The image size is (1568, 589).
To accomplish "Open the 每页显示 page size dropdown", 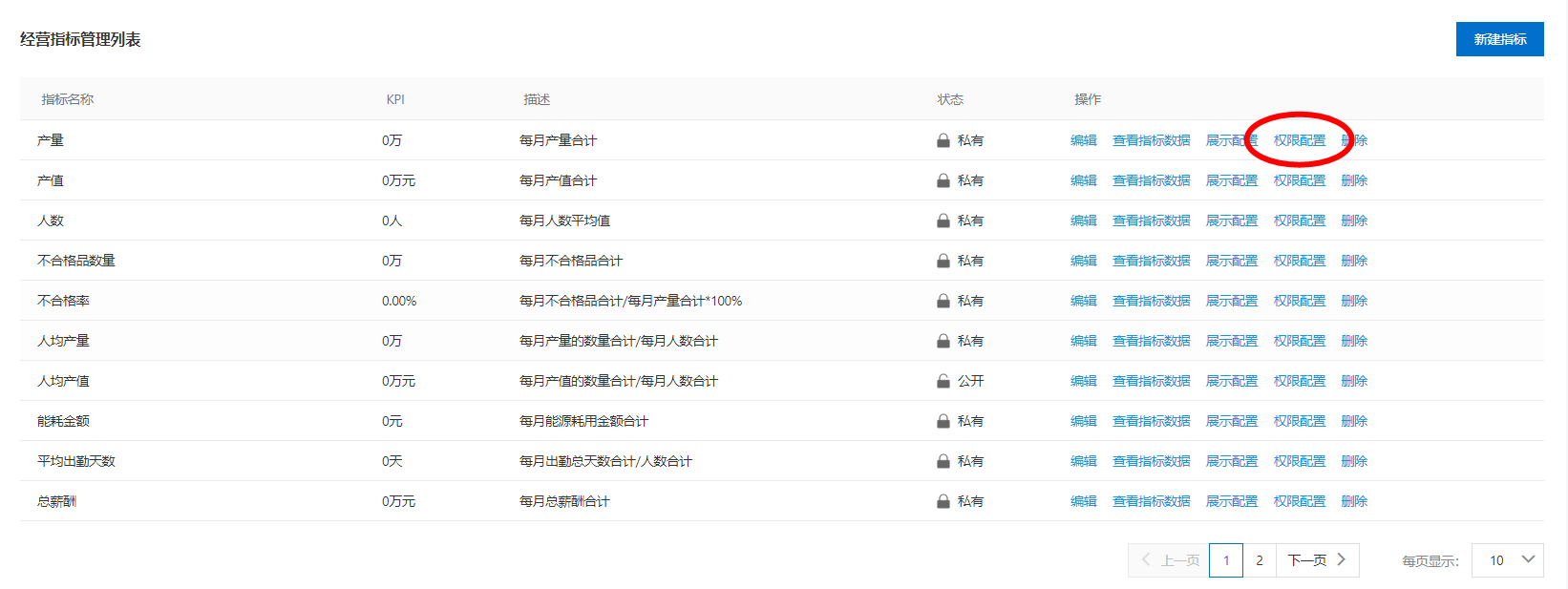I will pyautogui.click(x=1507, y=560).
